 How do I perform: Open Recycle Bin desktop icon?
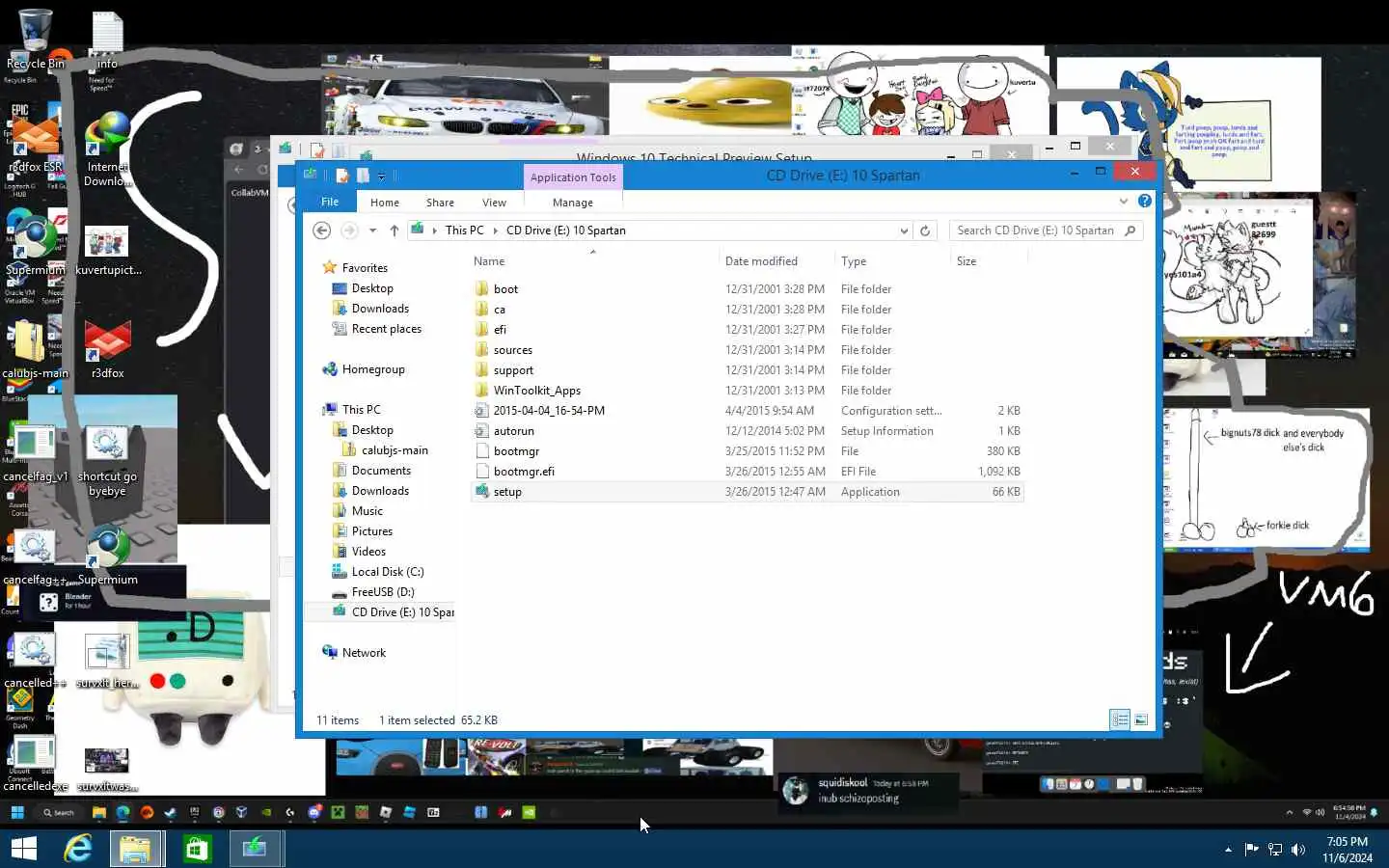pos(35,41)
